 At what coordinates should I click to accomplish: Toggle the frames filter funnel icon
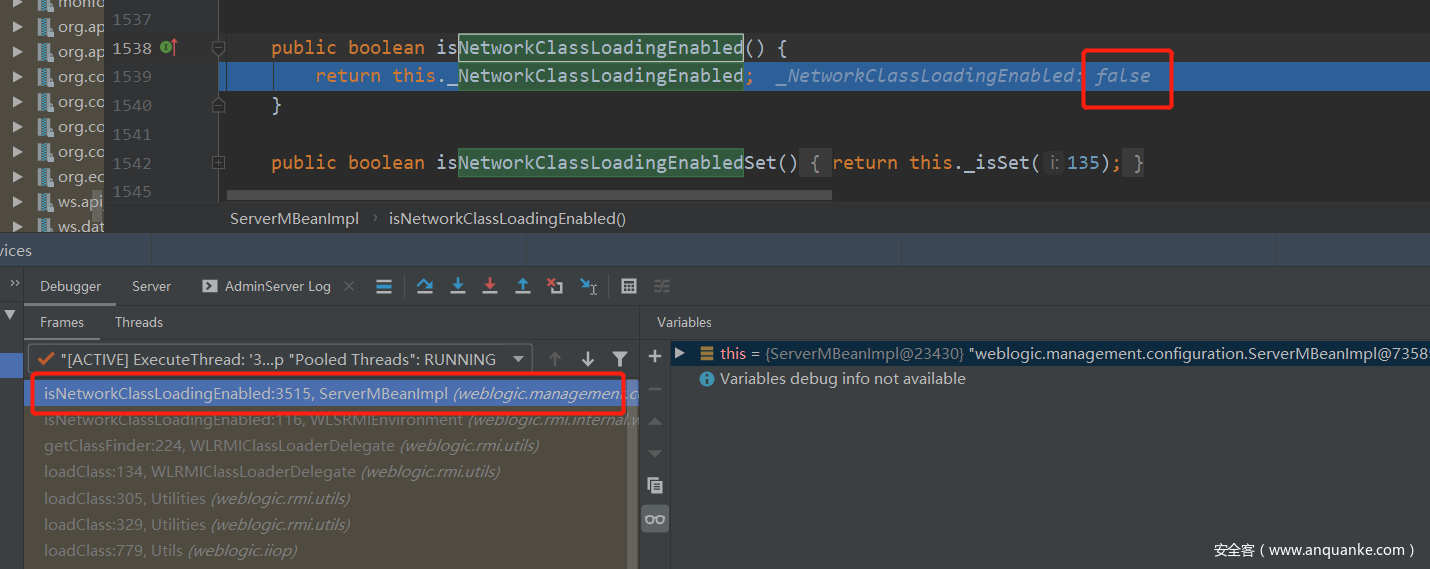point(620,359)
